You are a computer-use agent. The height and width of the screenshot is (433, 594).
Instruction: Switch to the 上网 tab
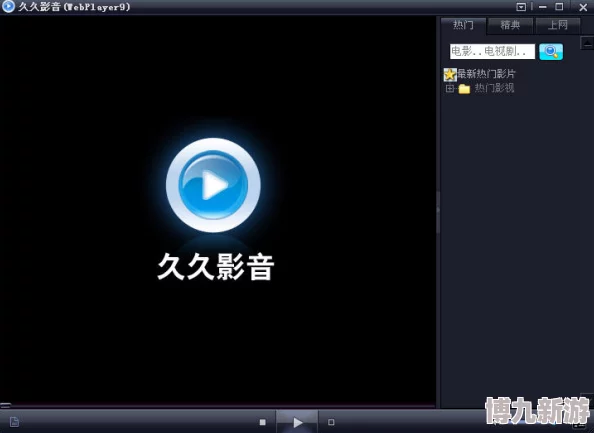(x=558, y=25)
